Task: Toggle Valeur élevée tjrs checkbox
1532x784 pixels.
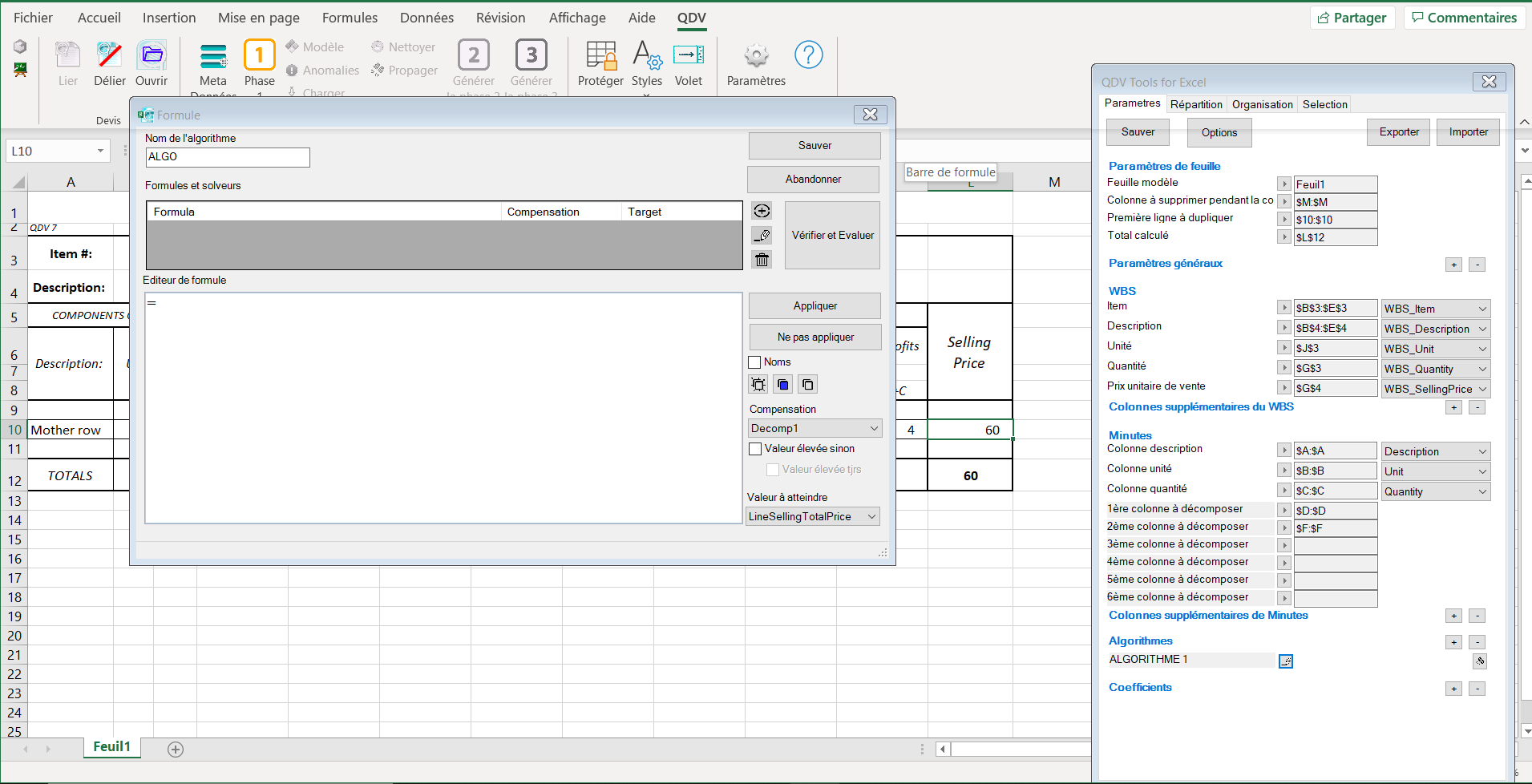Action: pyautogui.click(x=773, y=470)
